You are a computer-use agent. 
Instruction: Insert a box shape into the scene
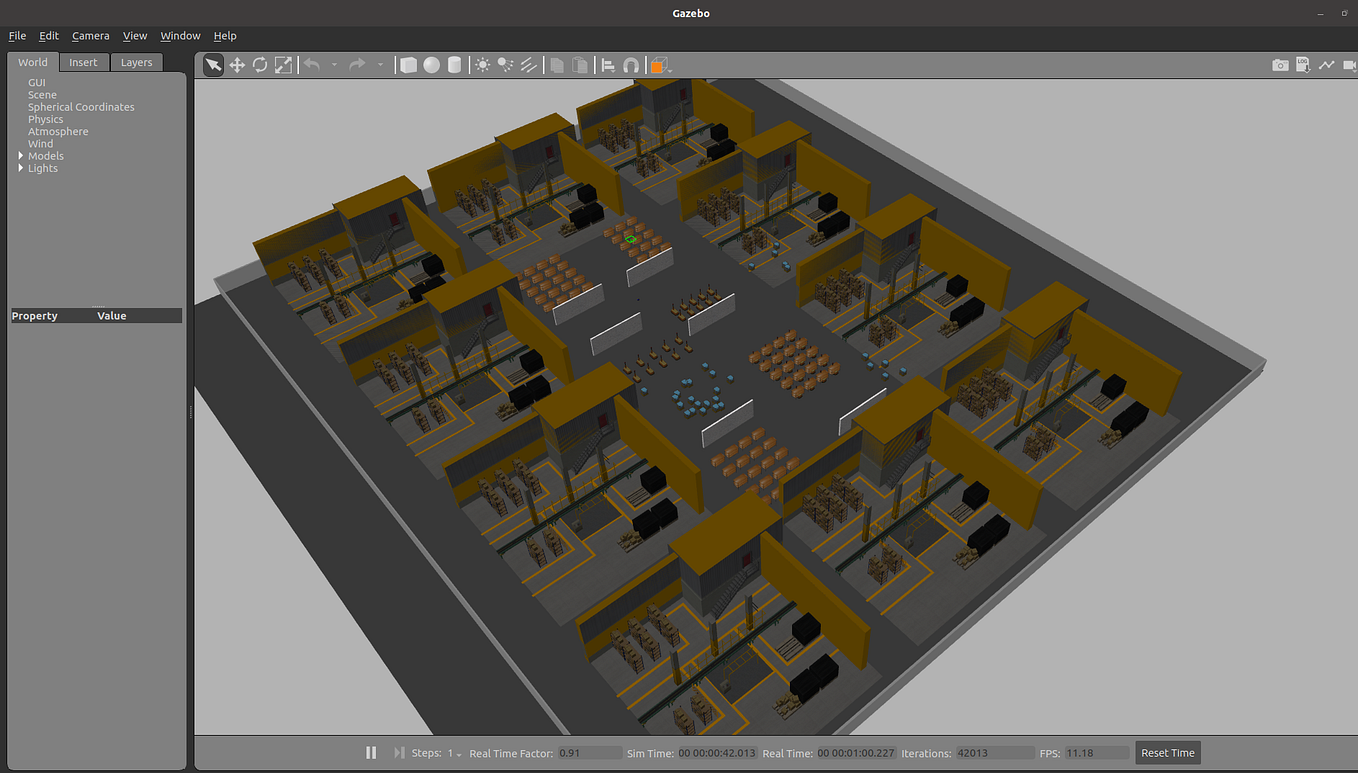point(408,64)
